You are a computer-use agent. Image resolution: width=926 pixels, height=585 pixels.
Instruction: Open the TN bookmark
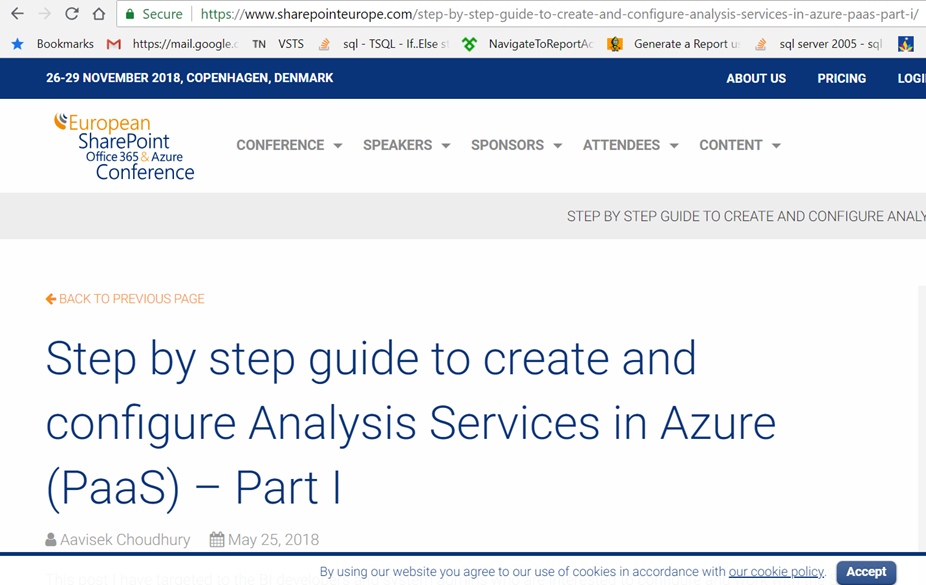coord(259,44)
